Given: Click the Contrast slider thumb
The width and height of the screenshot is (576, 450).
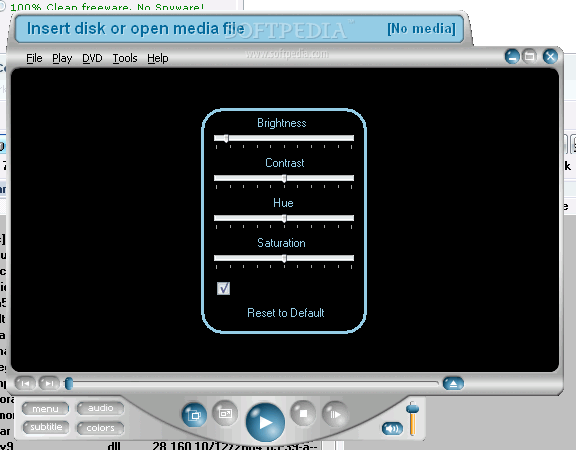Looking at the screenshot, I should pos(284,178).
